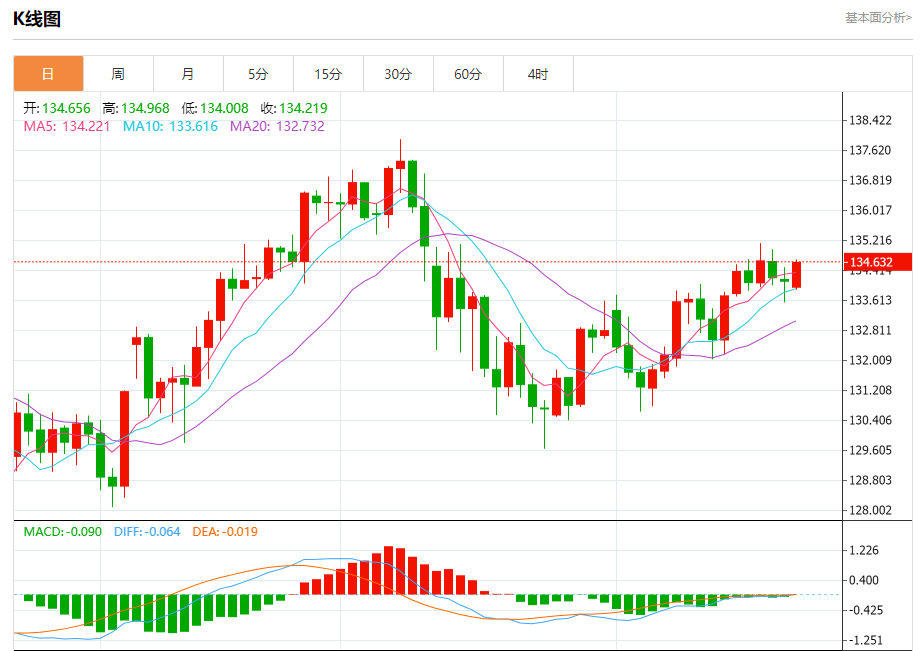Click the 收:134.219 closing price value
The image size is (920, 651).
pos(294,108)
